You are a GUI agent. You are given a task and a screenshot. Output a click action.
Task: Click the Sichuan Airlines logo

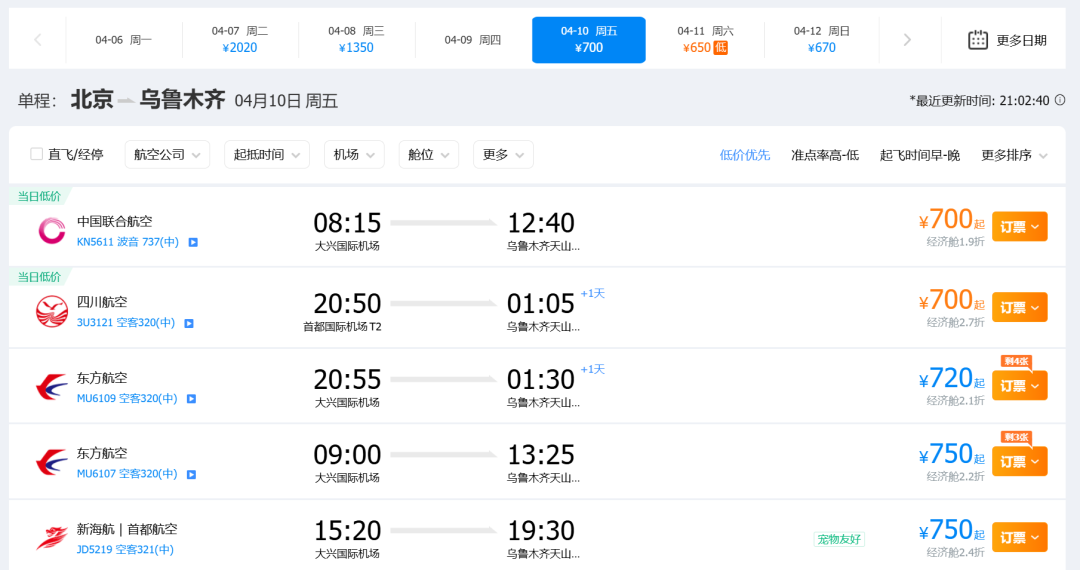(52, 312)
